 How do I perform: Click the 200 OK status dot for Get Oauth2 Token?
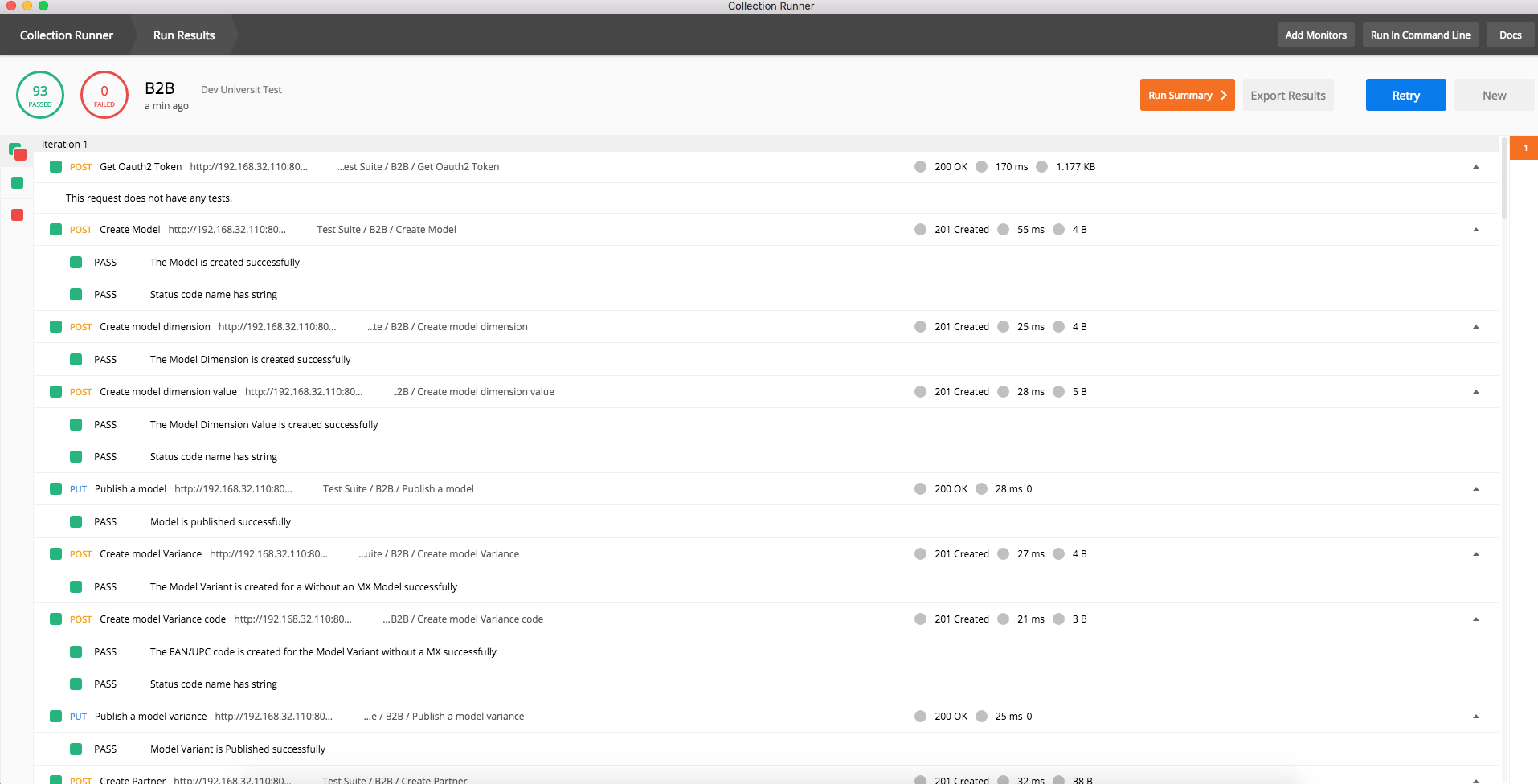(x=920, y=166)
